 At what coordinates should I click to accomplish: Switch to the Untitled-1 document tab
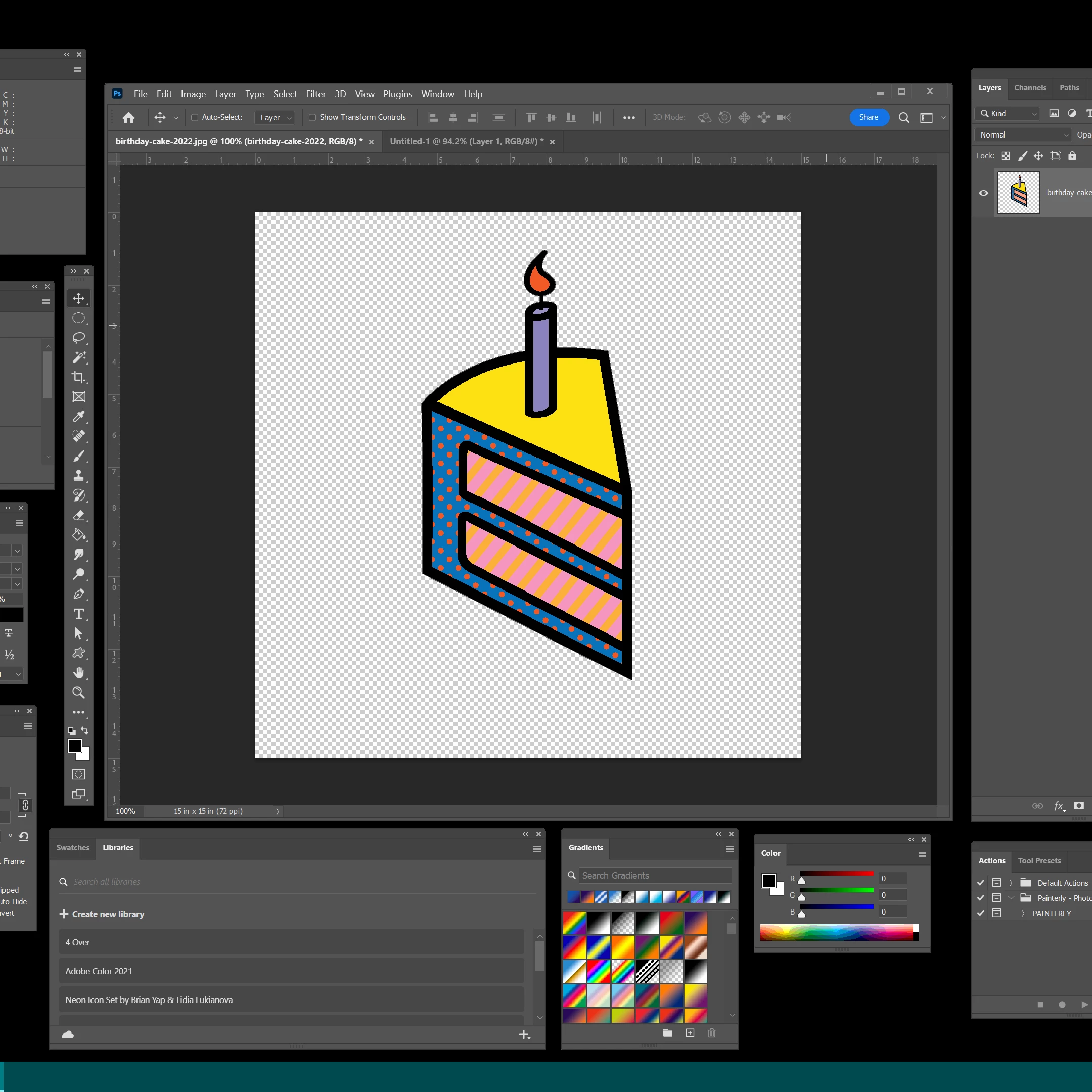tap(466, 142)
